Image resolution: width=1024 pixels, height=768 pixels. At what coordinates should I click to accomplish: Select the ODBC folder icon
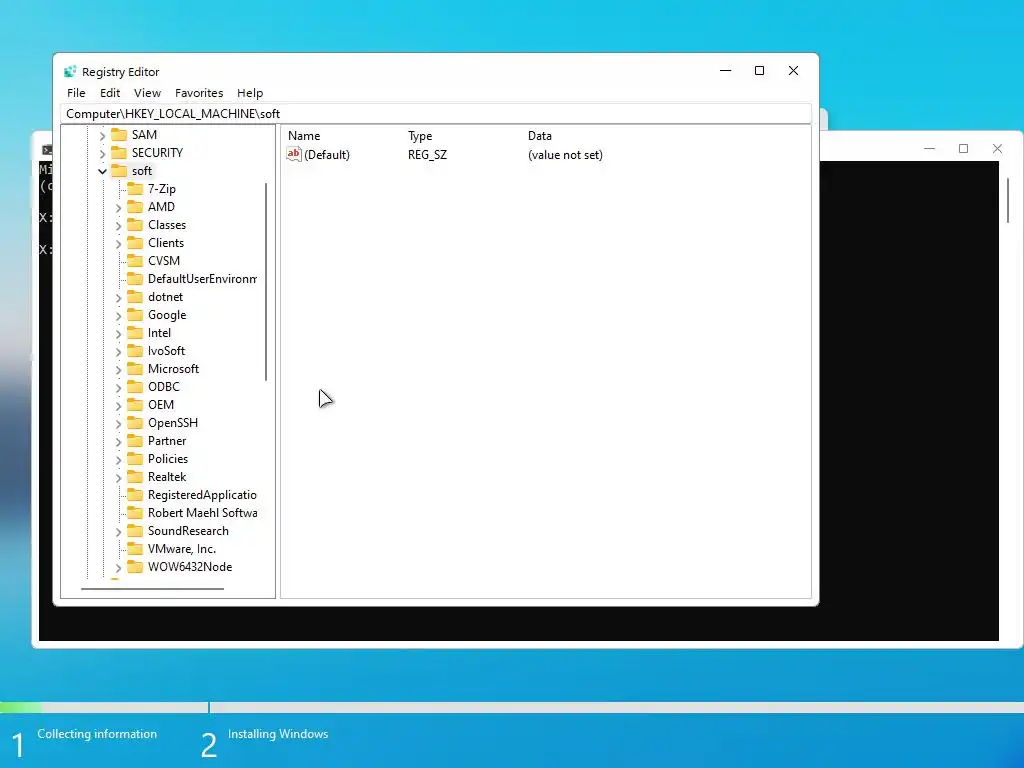[135, 387]
